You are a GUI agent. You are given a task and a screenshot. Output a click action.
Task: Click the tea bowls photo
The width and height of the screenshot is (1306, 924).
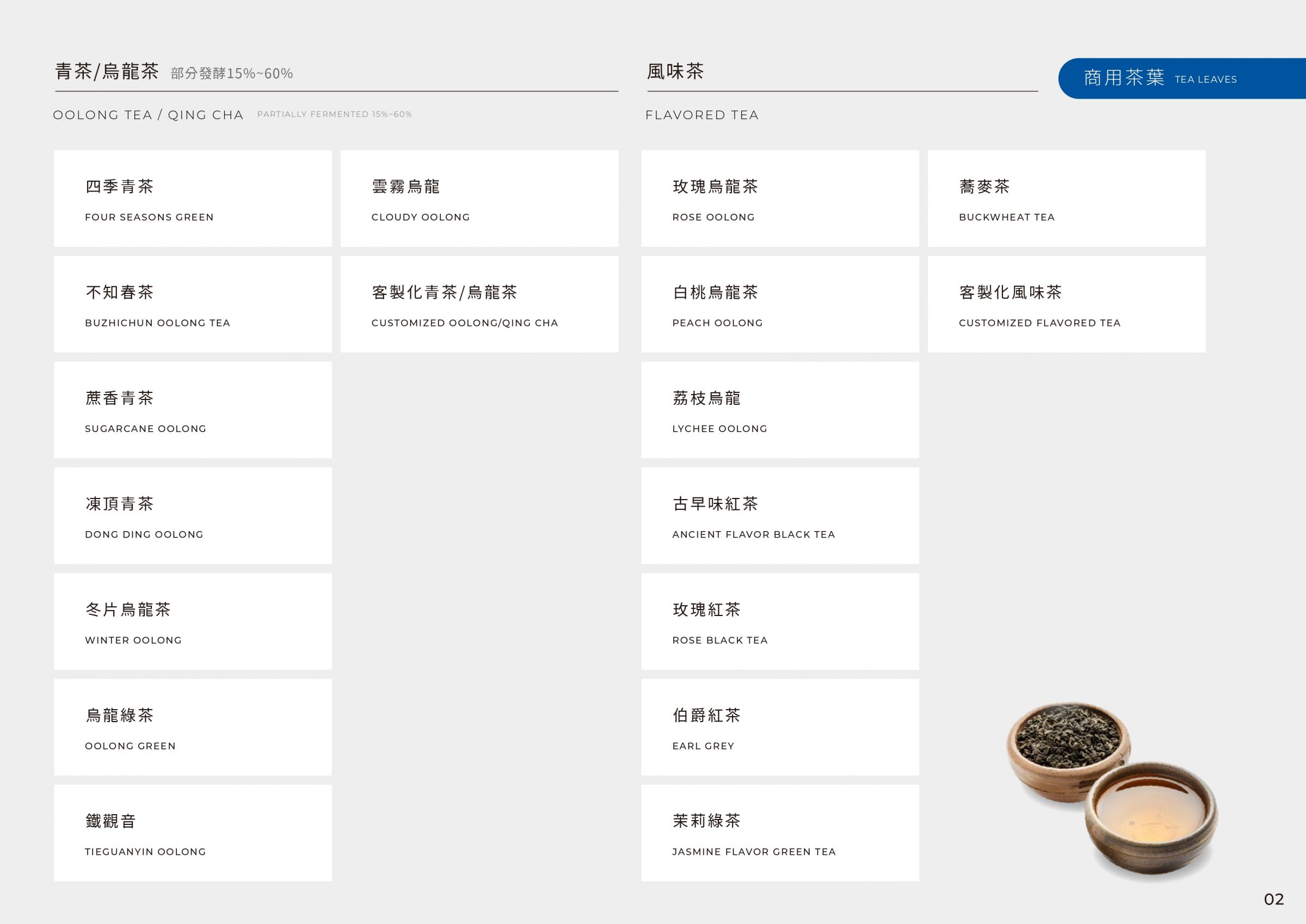point(1112,791)
